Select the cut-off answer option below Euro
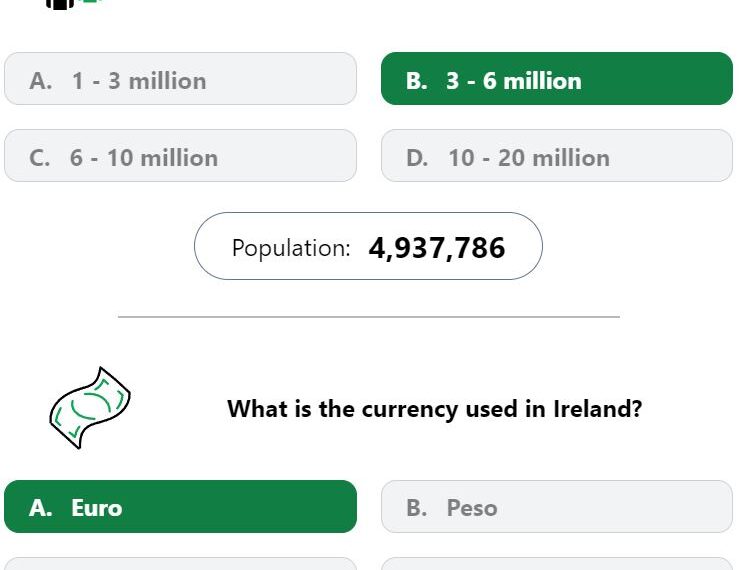This screenshot has width=741, height=570. click(180, 564)
